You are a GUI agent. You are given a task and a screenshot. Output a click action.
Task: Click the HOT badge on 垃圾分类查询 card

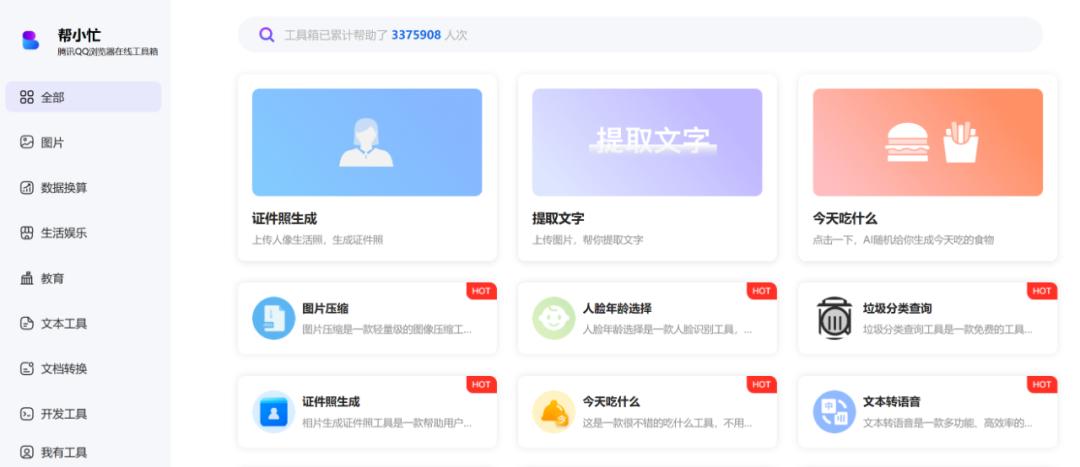pos(1042,291)
